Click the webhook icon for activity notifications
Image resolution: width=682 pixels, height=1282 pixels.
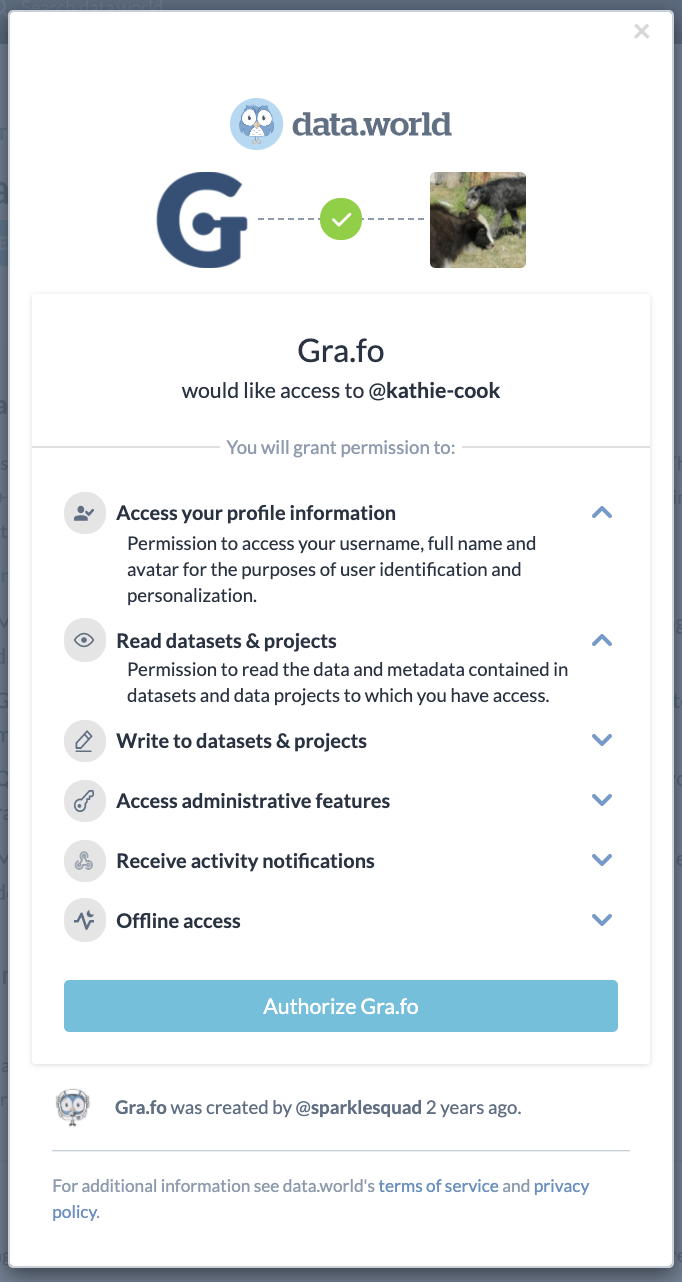[84, 861]
